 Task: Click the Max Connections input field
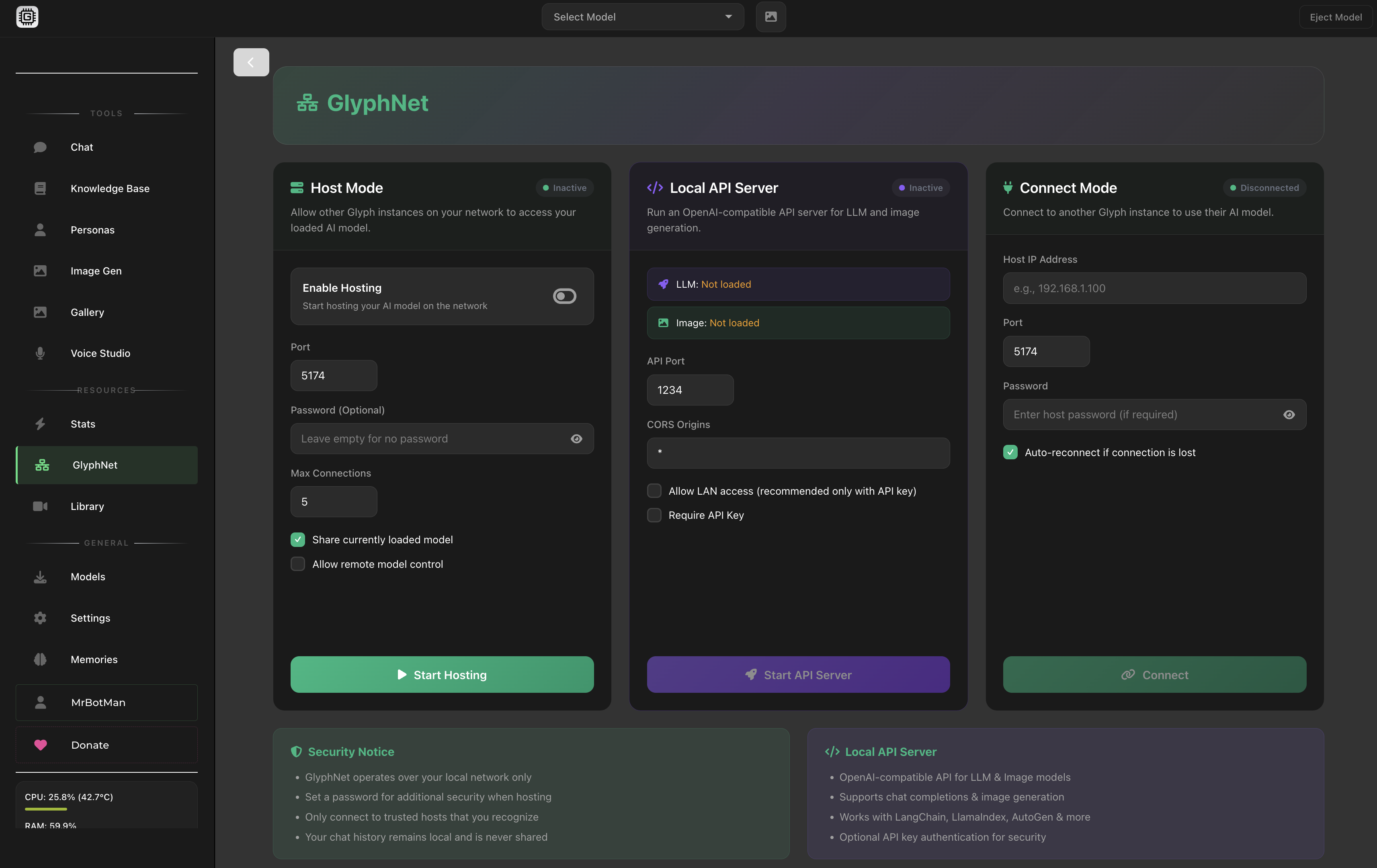tap(333, 502)
